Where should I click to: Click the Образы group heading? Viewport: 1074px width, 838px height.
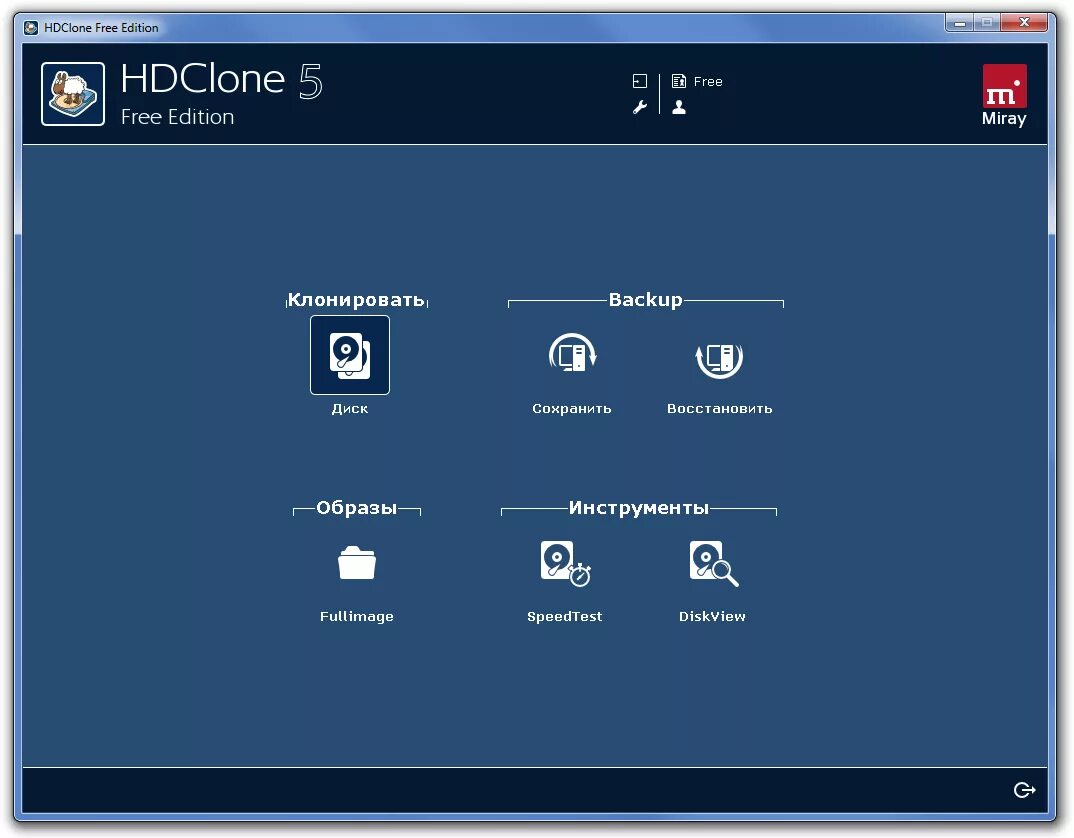click(356, 508)
